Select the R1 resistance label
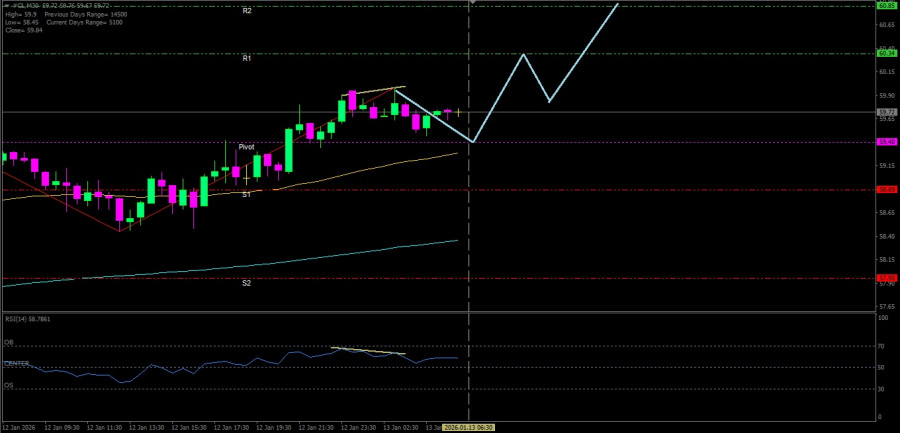900x433 pixels. pyautogui.click(x=247, y=59)
